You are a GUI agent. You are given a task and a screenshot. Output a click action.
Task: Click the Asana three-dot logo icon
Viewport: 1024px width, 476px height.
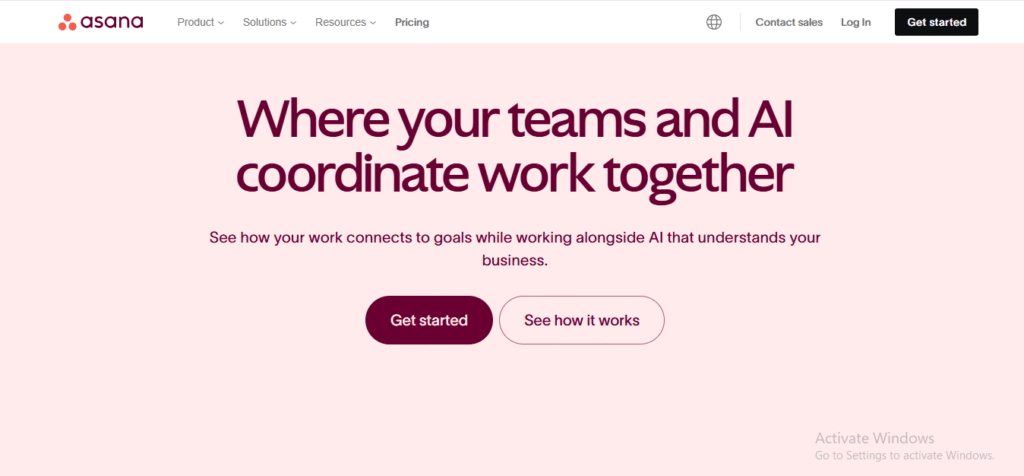pyautogui.click(x=67, y=22)
